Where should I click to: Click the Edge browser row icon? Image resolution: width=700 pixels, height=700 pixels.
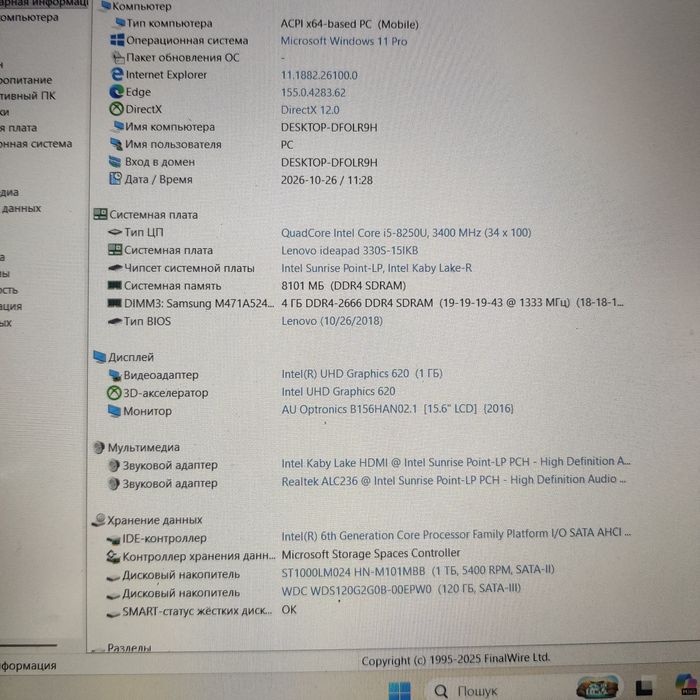pos(117,92)
